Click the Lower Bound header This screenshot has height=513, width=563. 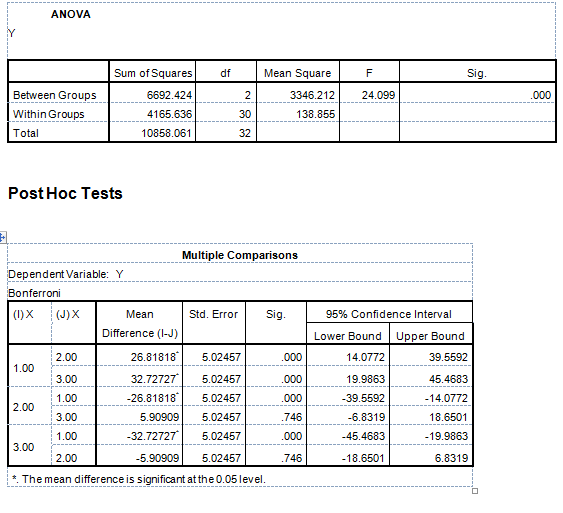click(x=348, y=336)
